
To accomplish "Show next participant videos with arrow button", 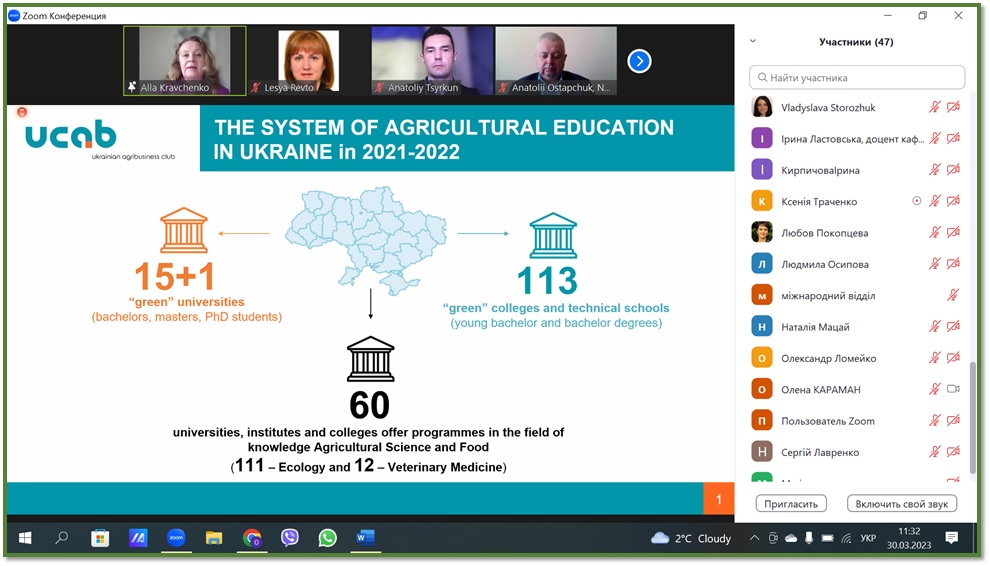I will tap(639, 62).
